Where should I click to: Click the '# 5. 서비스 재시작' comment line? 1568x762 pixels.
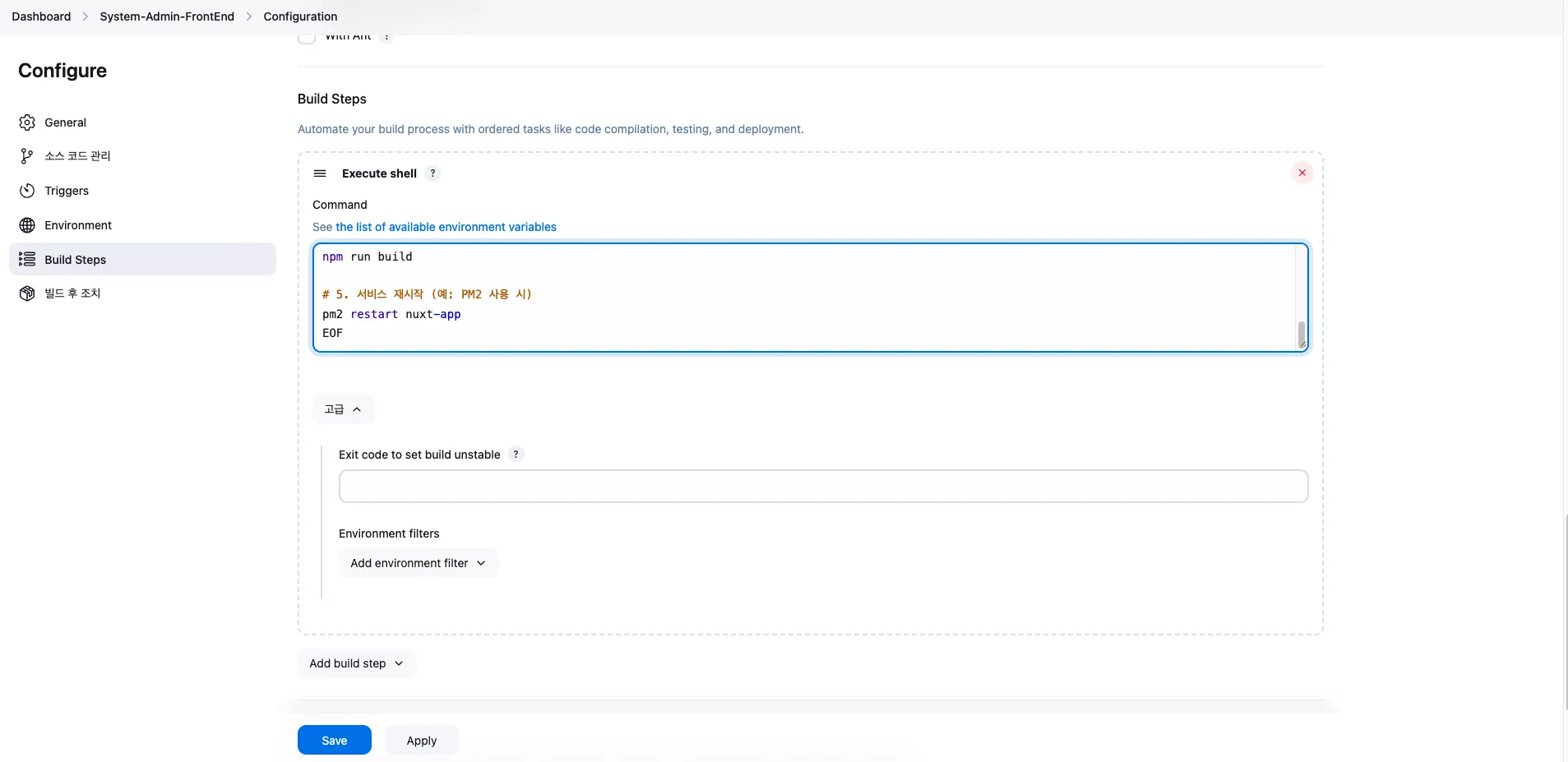coord(427,294)
